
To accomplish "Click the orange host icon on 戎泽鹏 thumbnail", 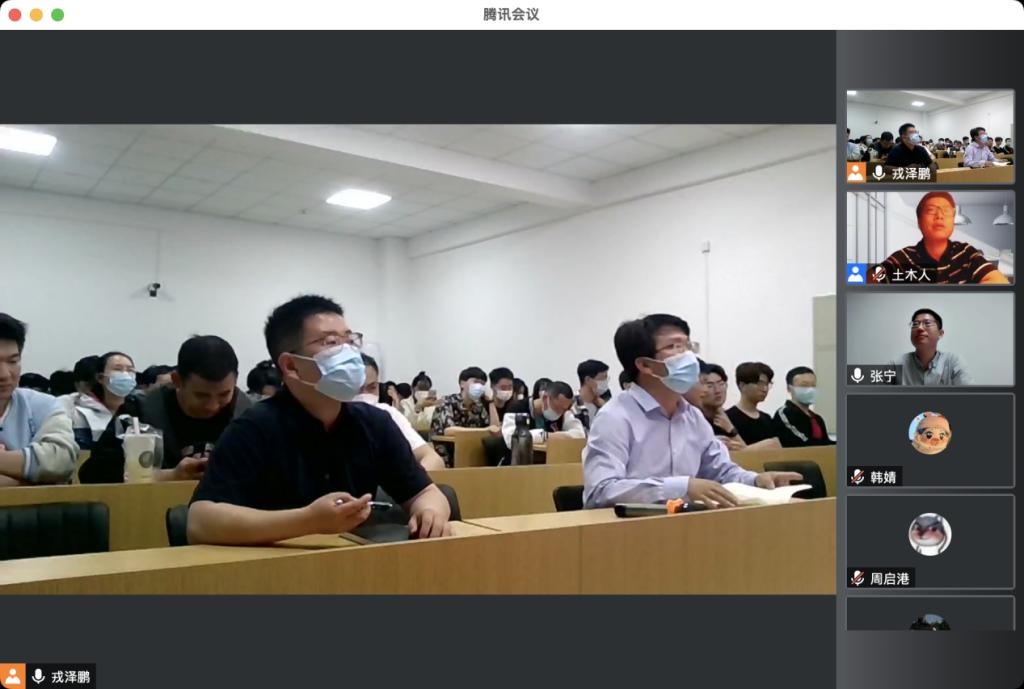I will pyautogui.click(x=856, y=172).
